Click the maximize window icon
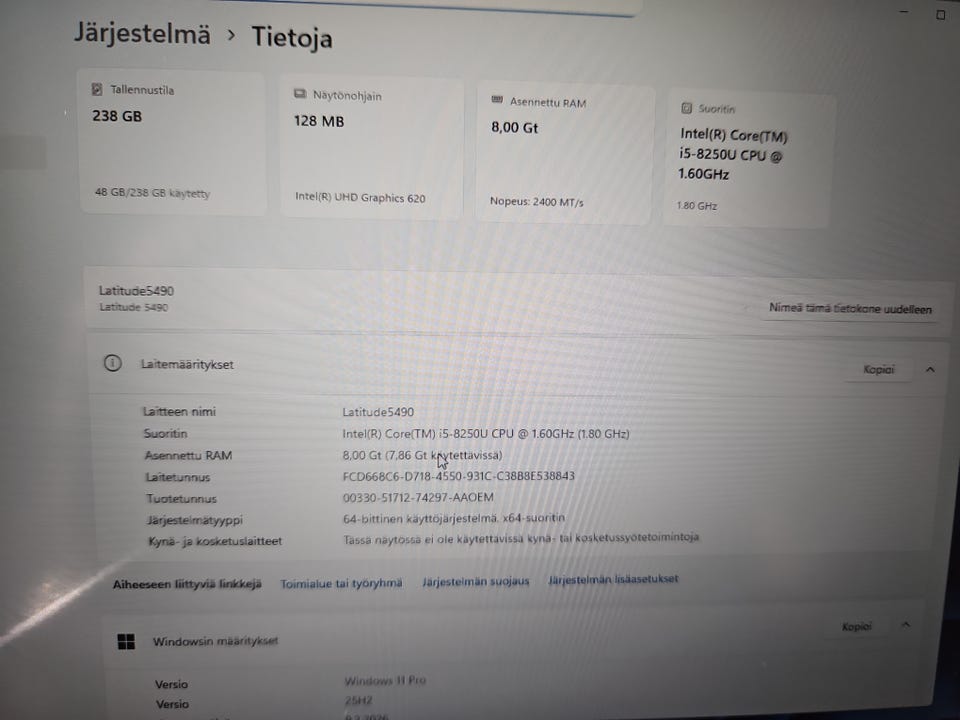Screen dimensions: 960x720 (941, 15)
